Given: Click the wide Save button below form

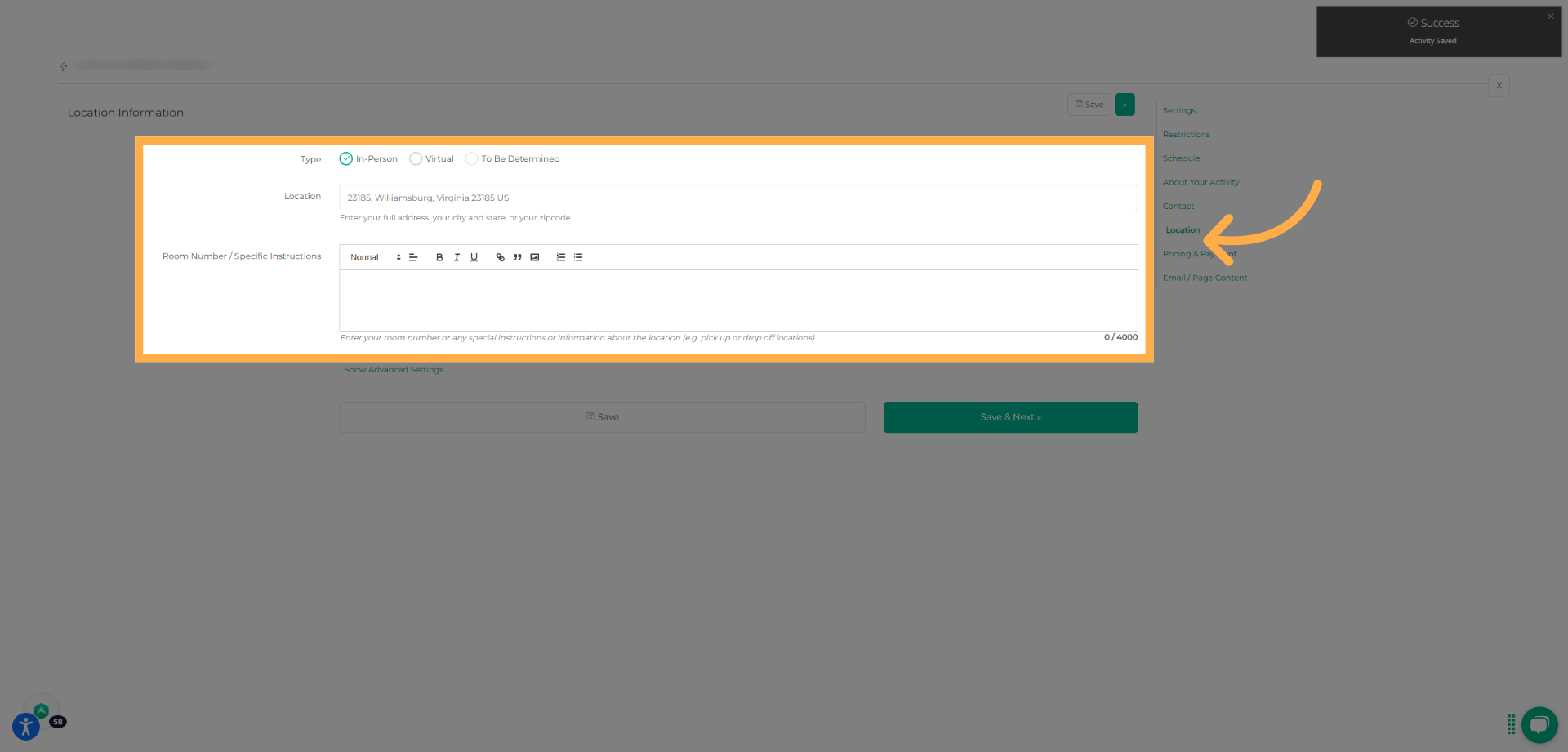Looking at the screenshot, I should click(602, 417).
